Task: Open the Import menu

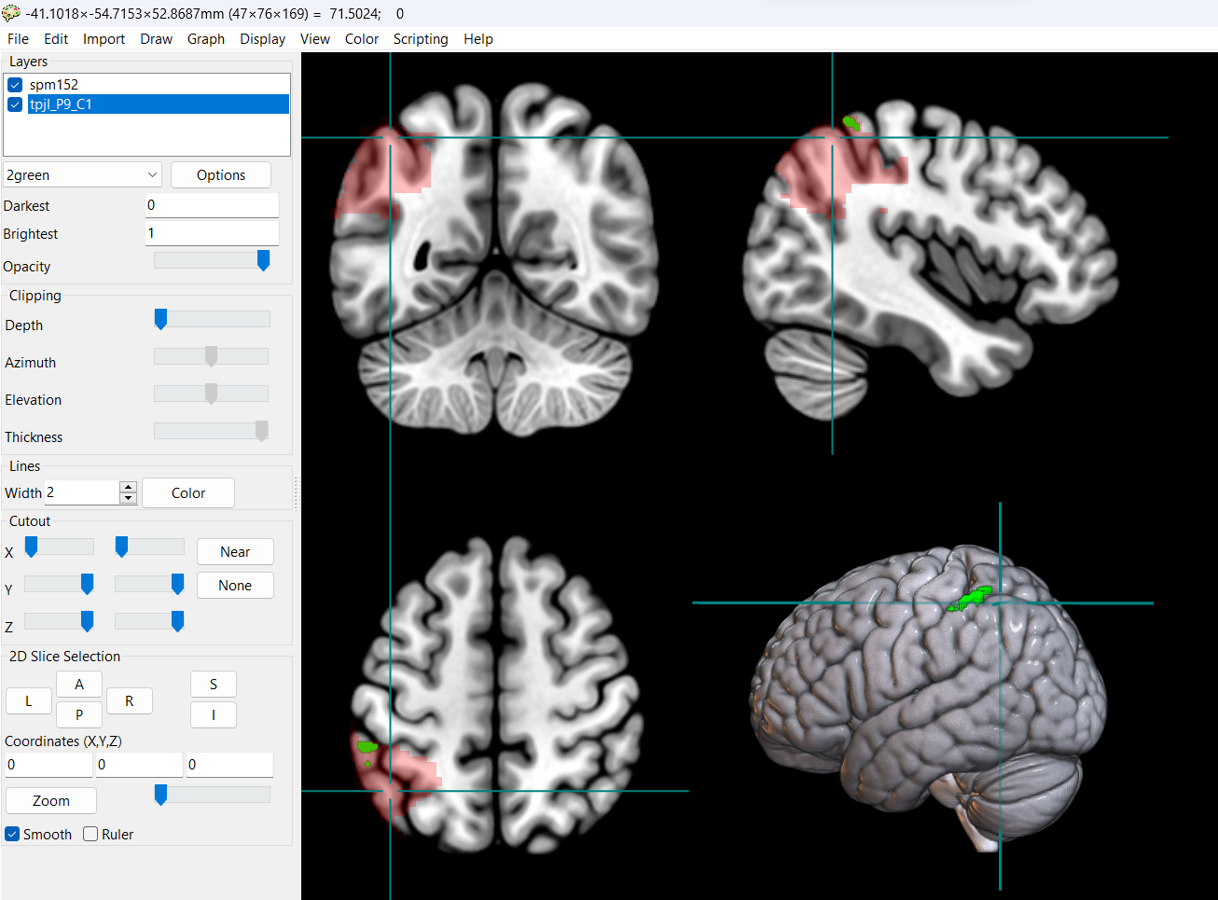Action: [104, 39]
